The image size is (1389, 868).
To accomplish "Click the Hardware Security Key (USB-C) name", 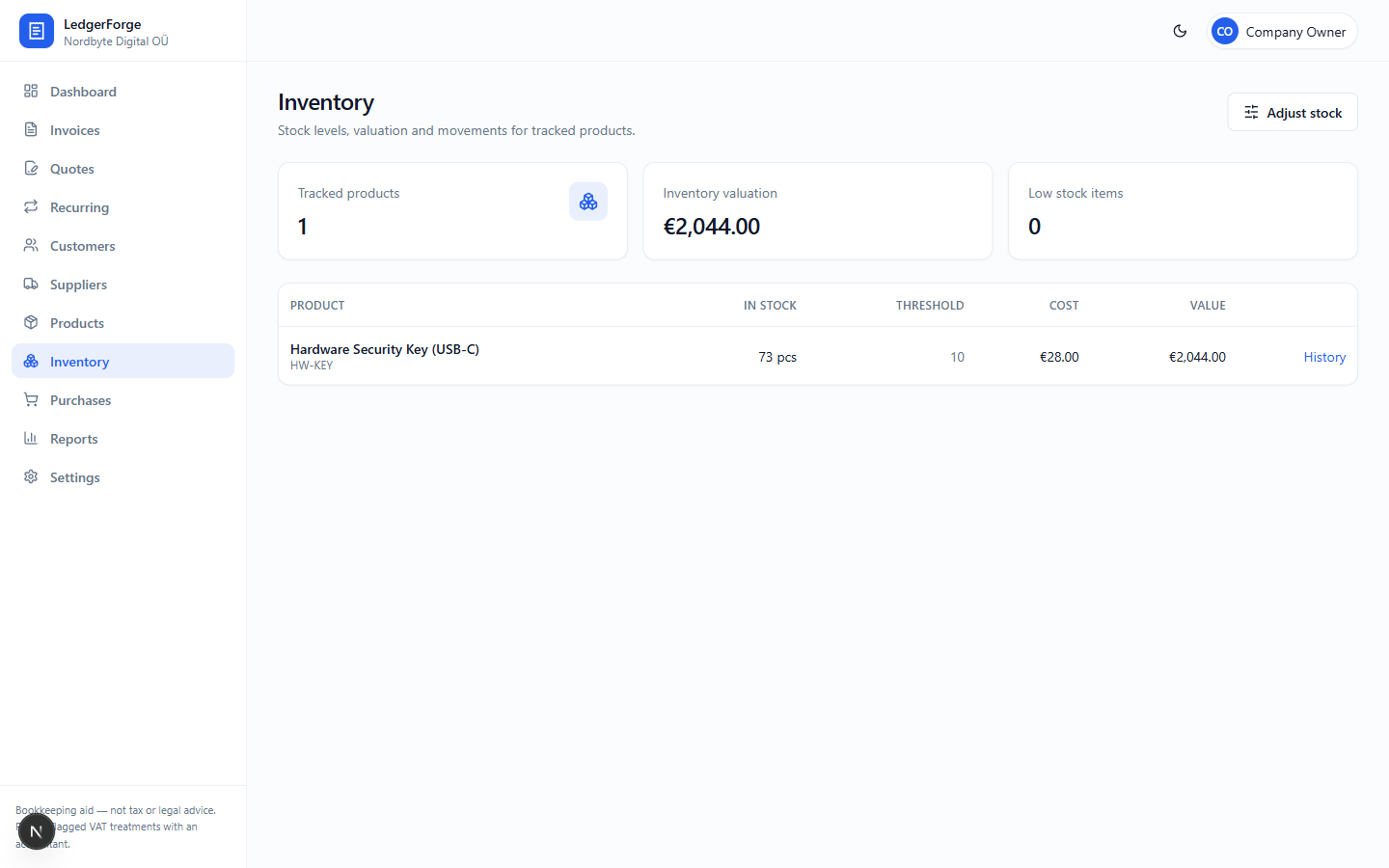I will click(x=385, y=349).
